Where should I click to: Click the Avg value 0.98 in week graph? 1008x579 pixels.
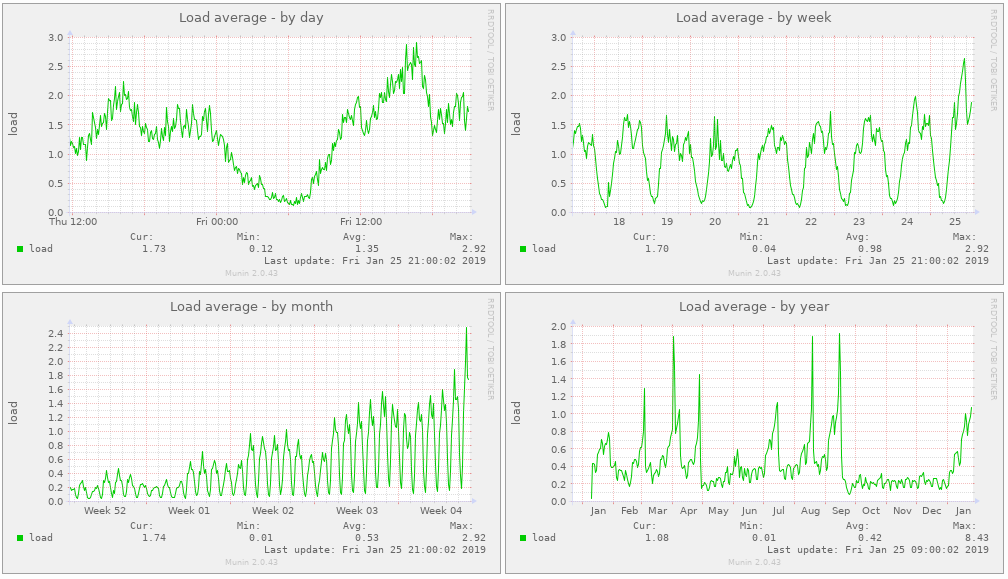[870, 249]
